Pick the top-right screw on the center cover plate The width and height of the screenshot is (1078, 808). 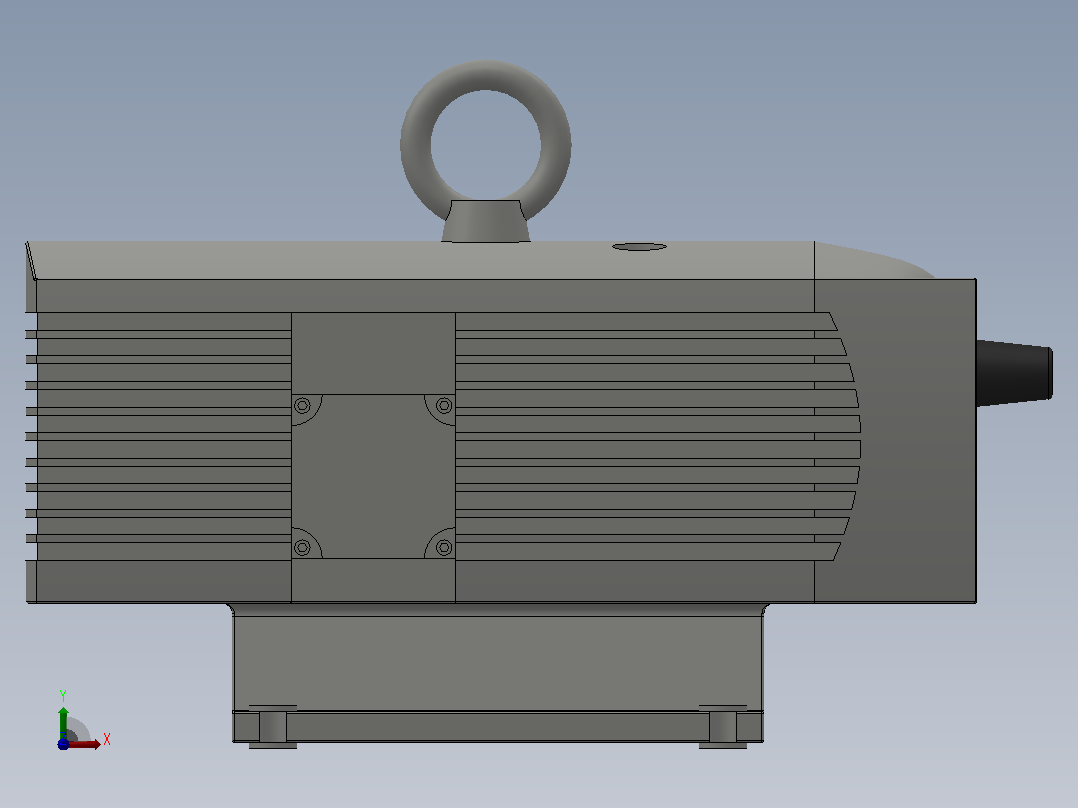(x=444, y=405)
